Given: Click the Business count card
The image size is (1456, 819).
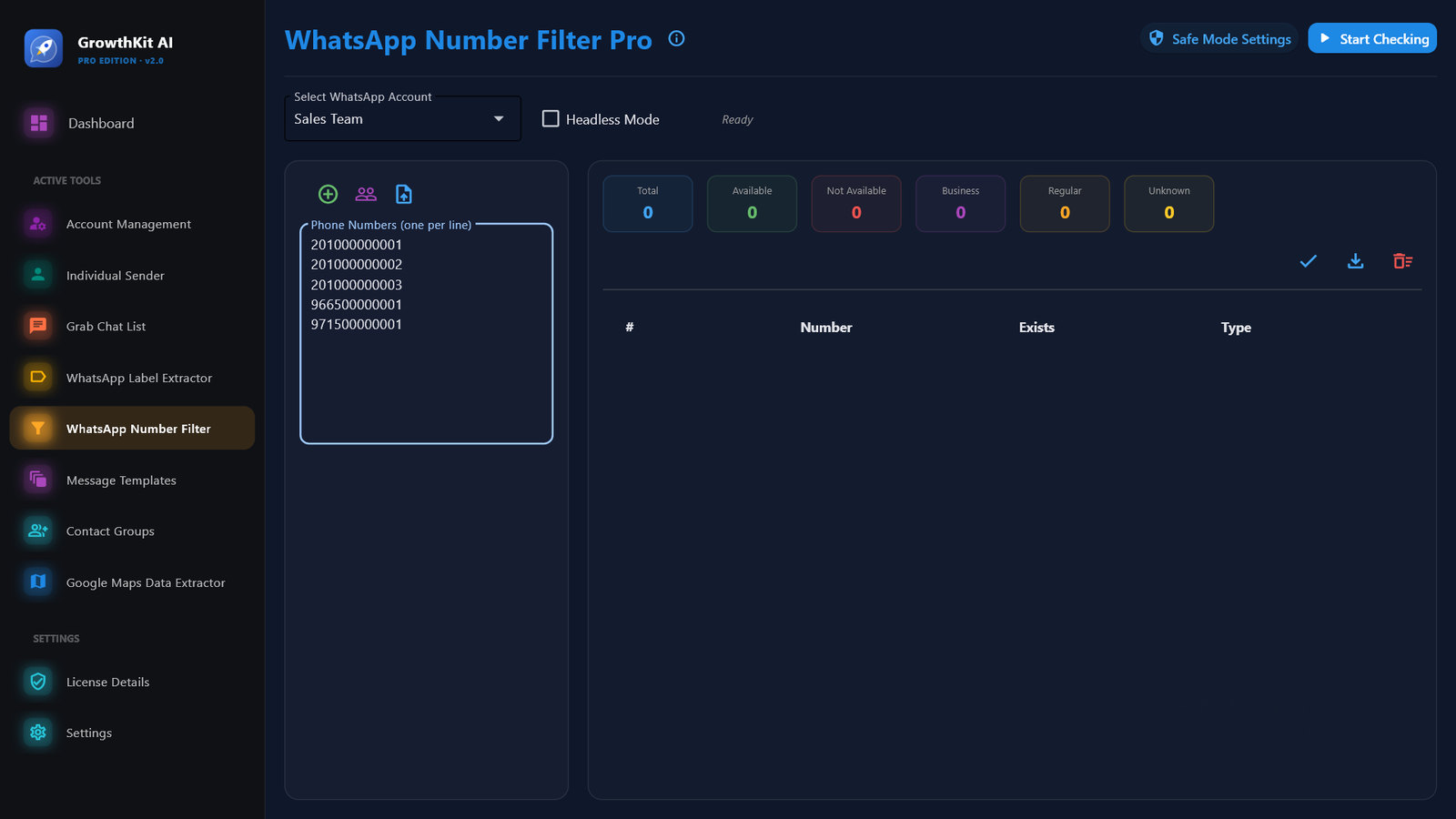Looking at the screenshot, I should 960,204.
